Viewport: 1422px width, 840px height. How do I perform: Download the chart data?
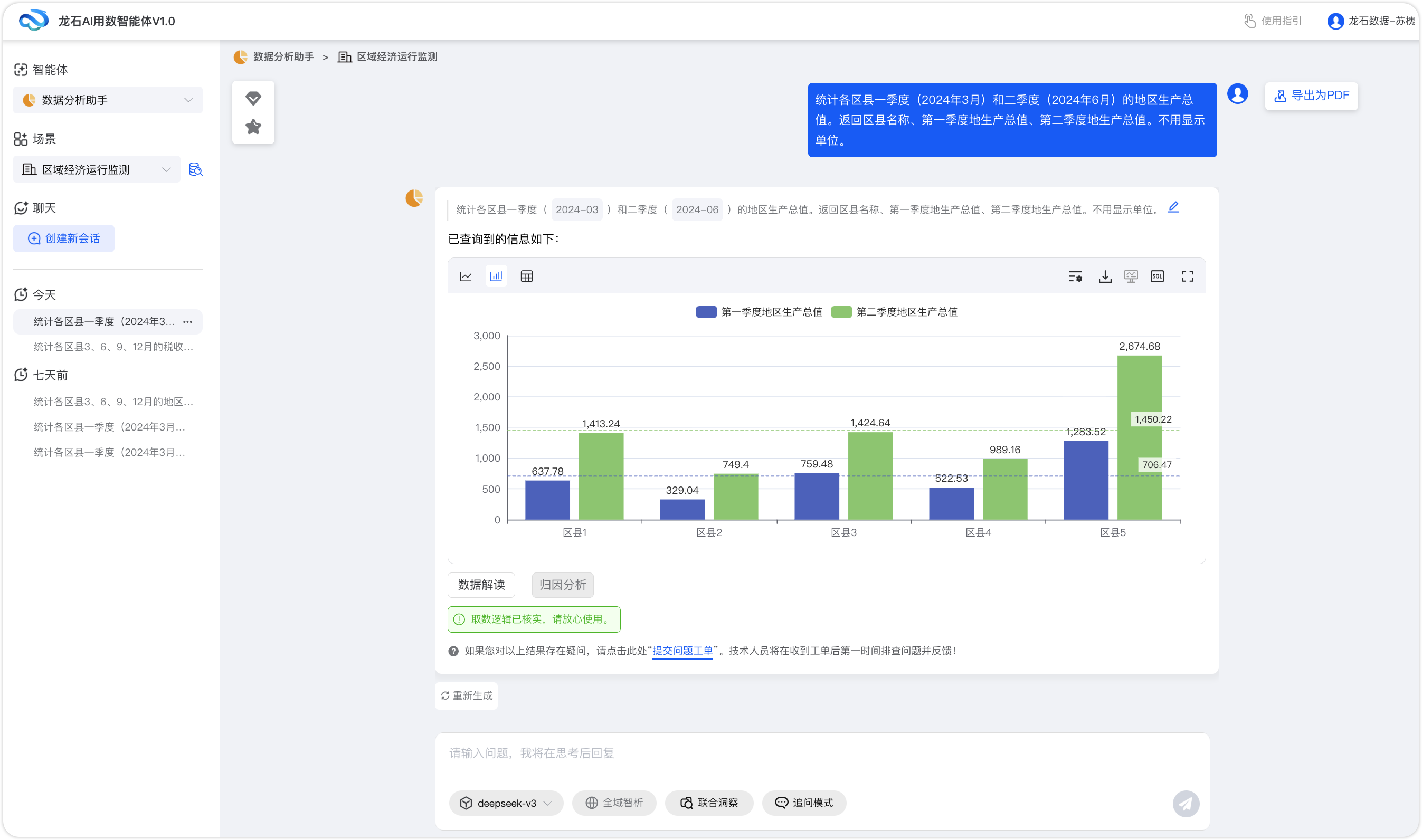1104,276
